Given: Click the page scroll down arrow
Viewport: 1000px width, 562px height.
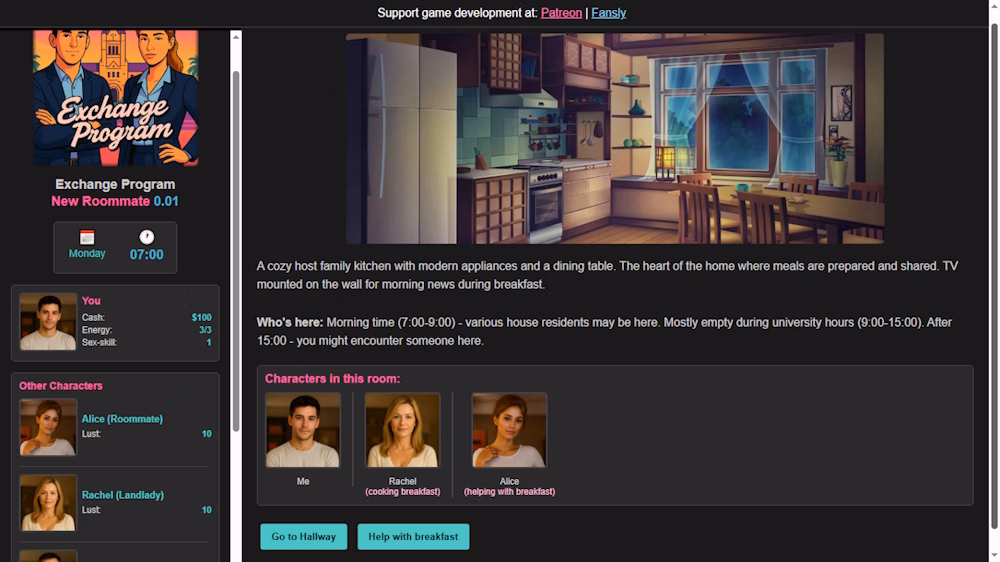Looking at the screenshot, I should pos(993,553).
